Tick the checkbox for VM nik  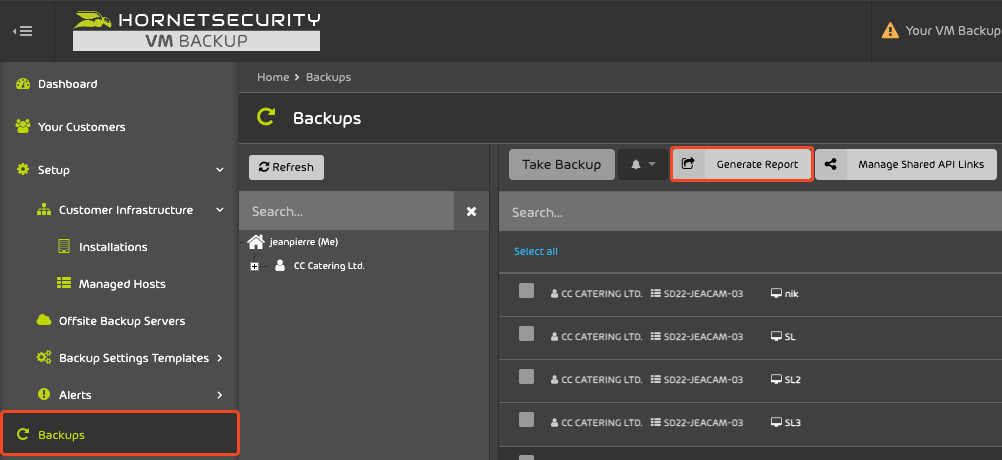527,291
